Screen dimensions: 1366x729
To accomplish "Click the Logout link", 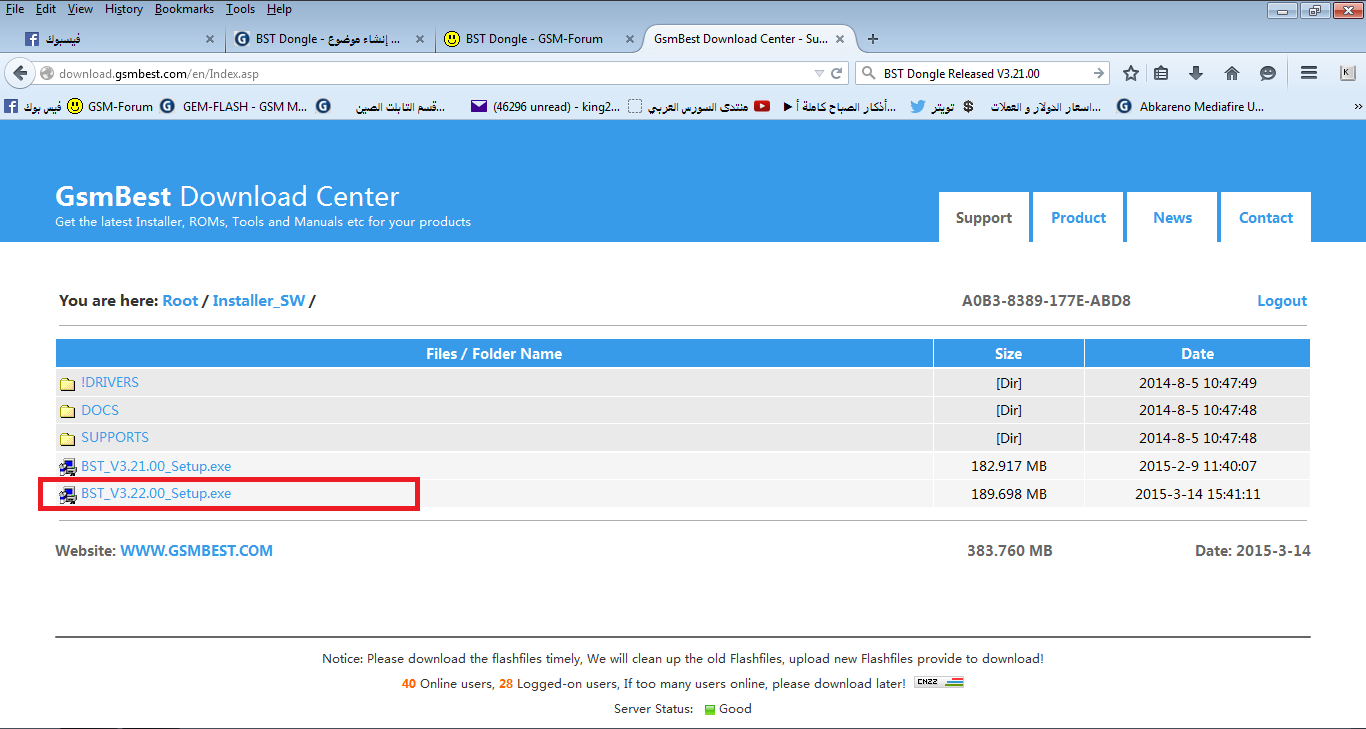I will [x=1282, y=301].
